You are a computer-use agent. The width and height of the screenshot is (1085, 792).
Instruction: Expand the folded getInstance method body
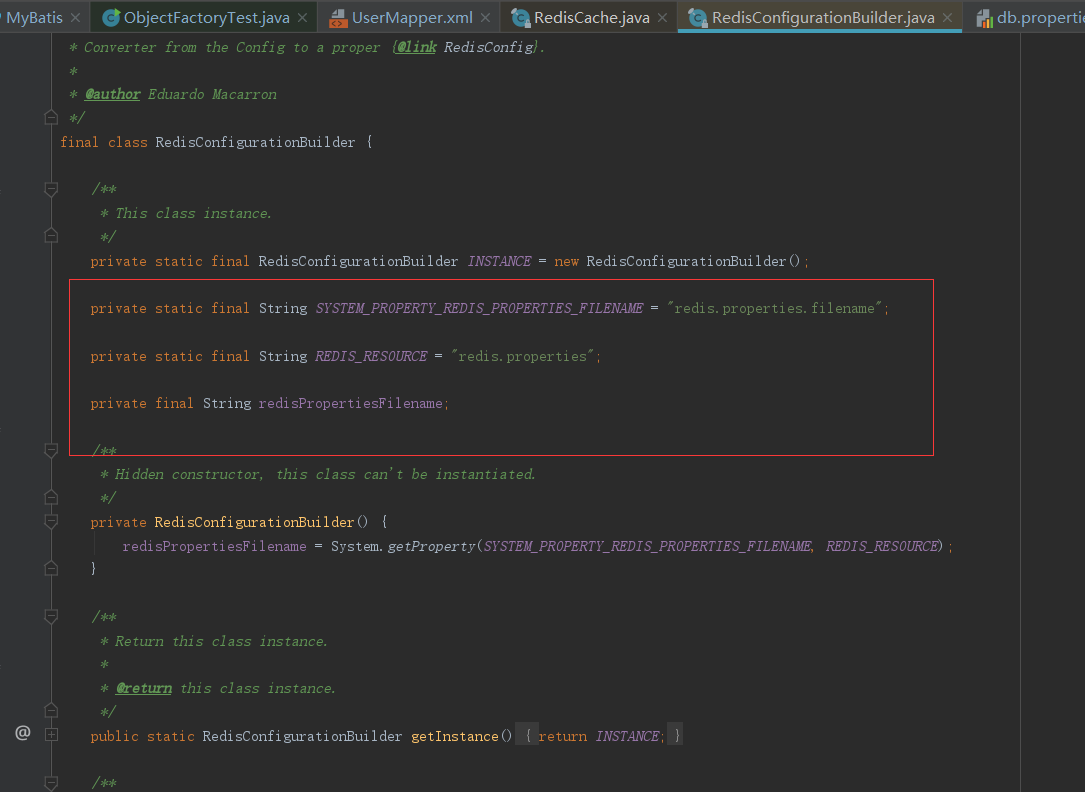click(x=51, y=735)
